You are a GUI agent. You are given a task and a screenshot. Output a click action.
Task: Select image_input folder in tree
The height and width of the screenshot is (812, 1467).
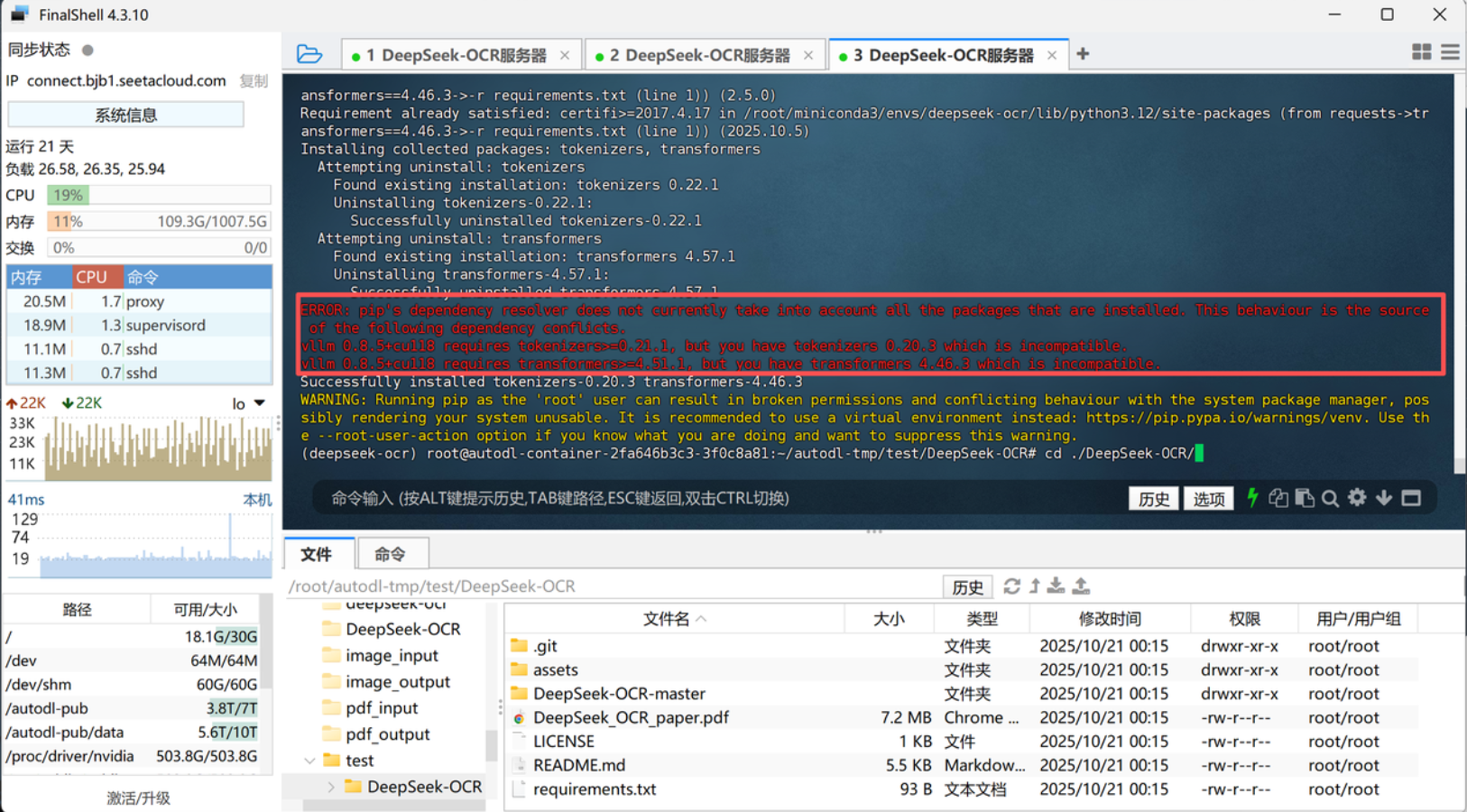click(x=392, y=656)
